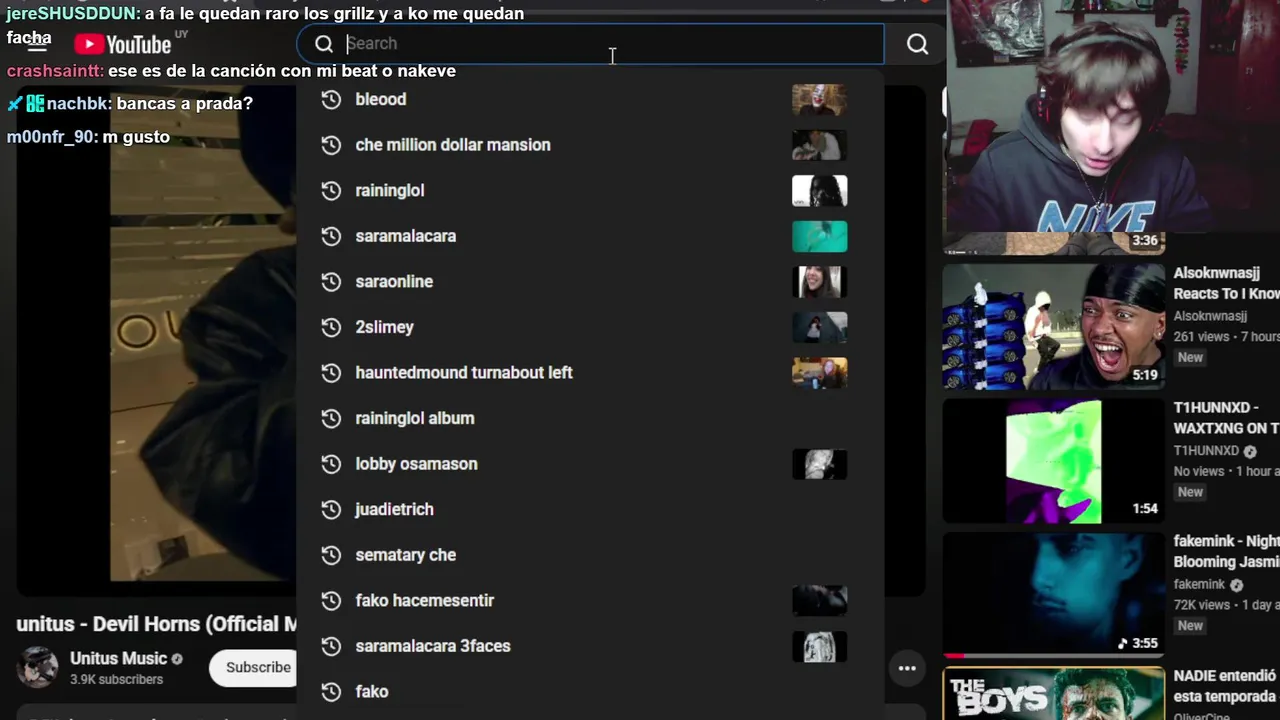
Task: Open T1HUNNXD WAXTXNG video thumbnail
Action: coord(1053,461)
